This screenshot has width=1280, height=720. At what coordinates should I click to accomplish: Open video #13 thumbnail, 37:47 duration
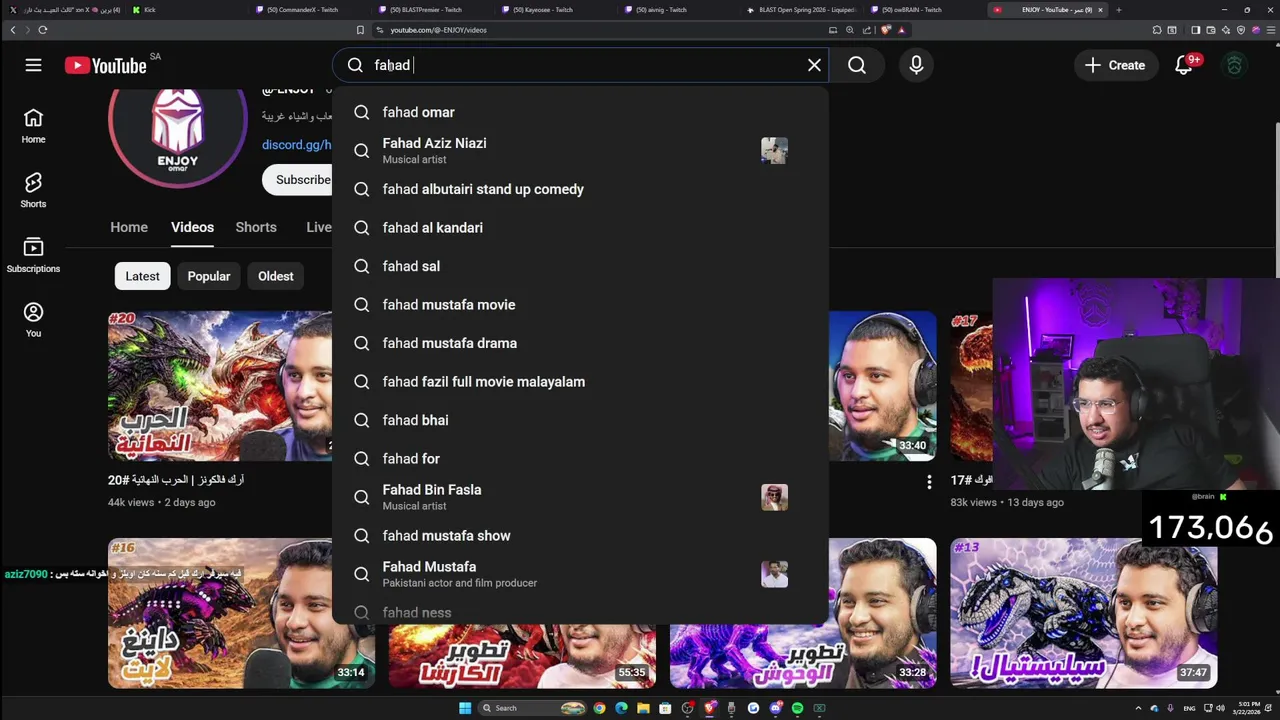coord(1084,613)
